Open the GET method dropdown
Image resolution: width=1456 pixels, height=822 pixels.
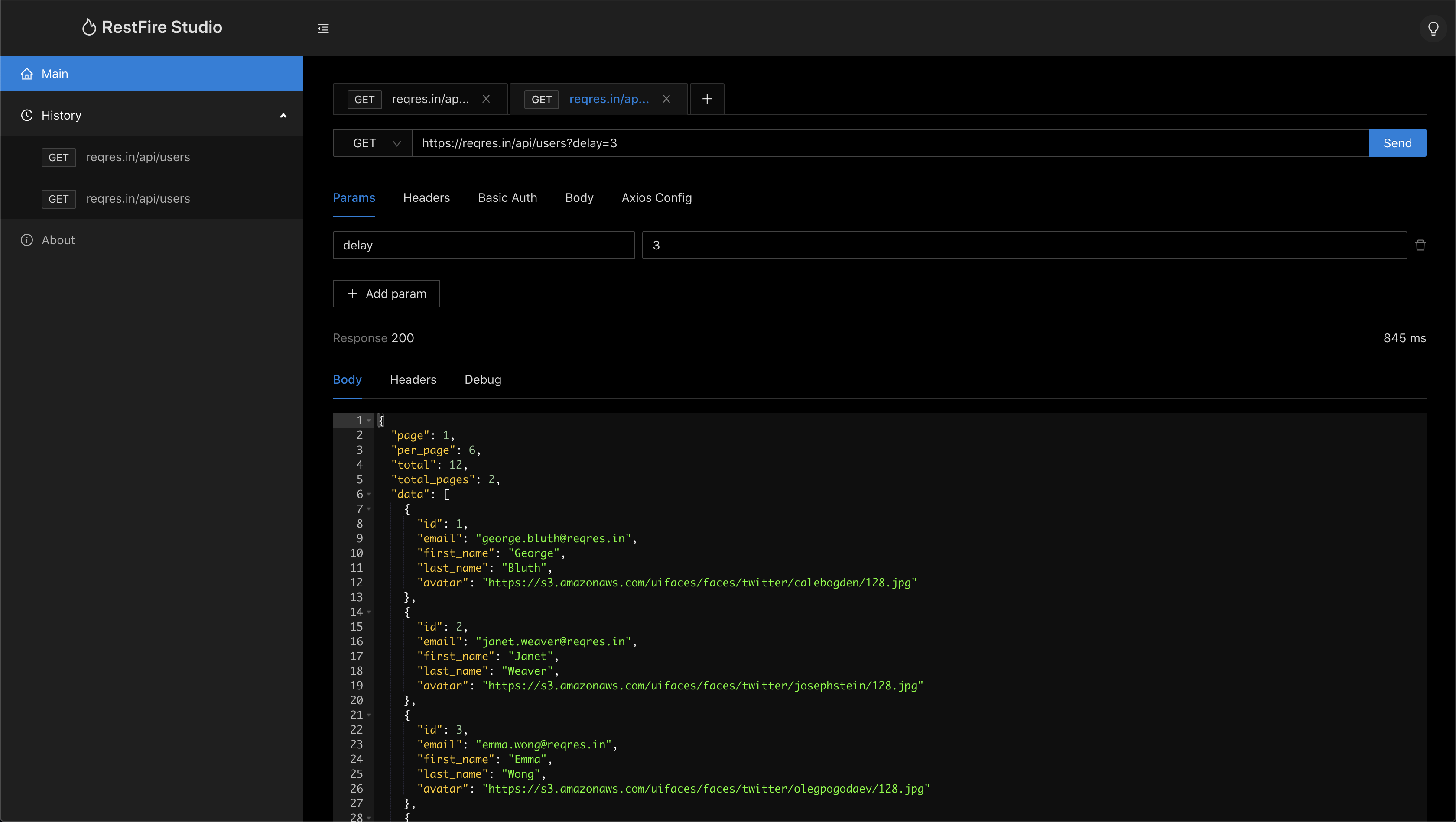[x=373, y=143]
